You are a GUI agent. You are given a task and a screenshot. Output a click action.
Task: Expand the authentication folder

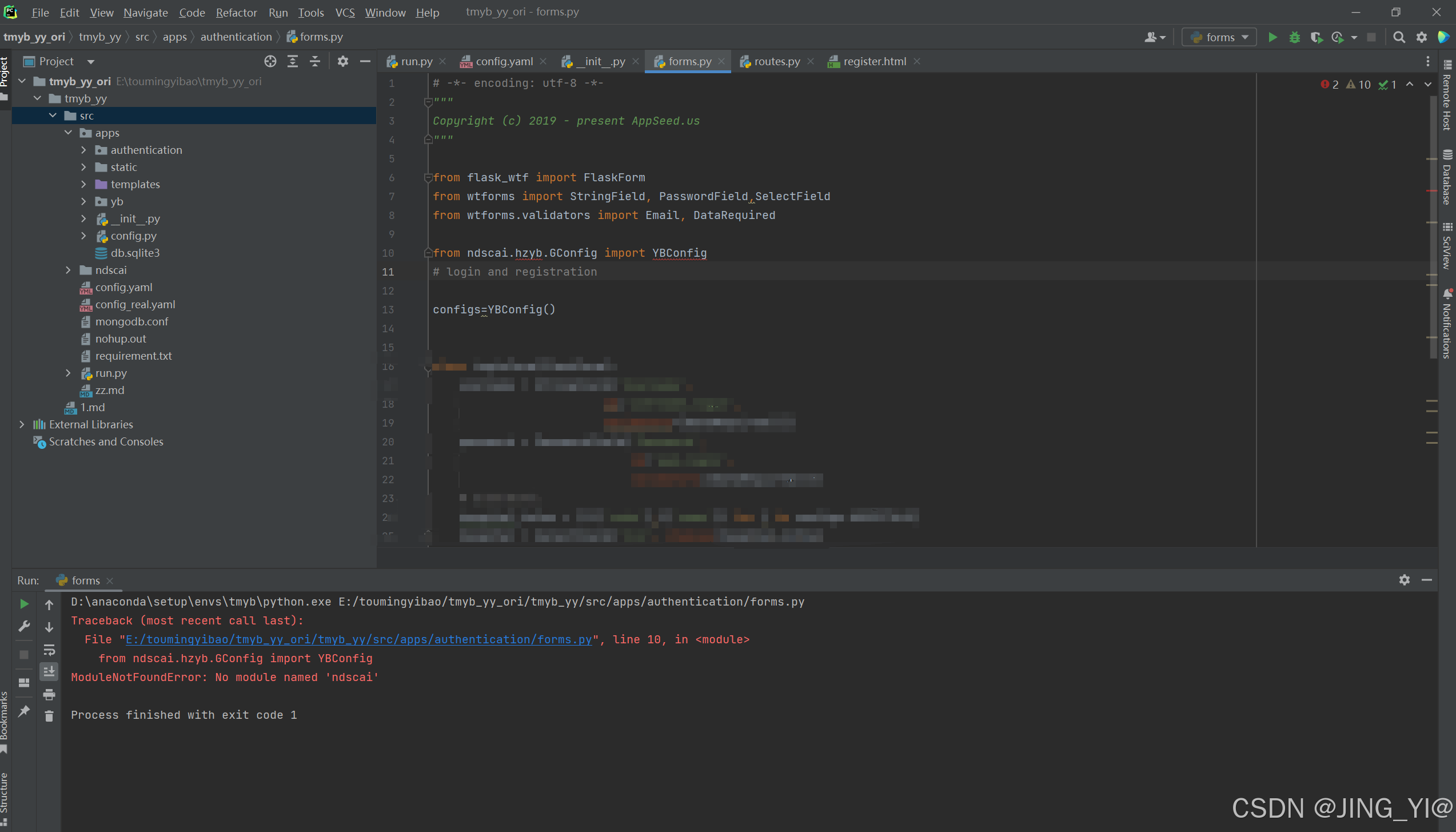point(83,150)
